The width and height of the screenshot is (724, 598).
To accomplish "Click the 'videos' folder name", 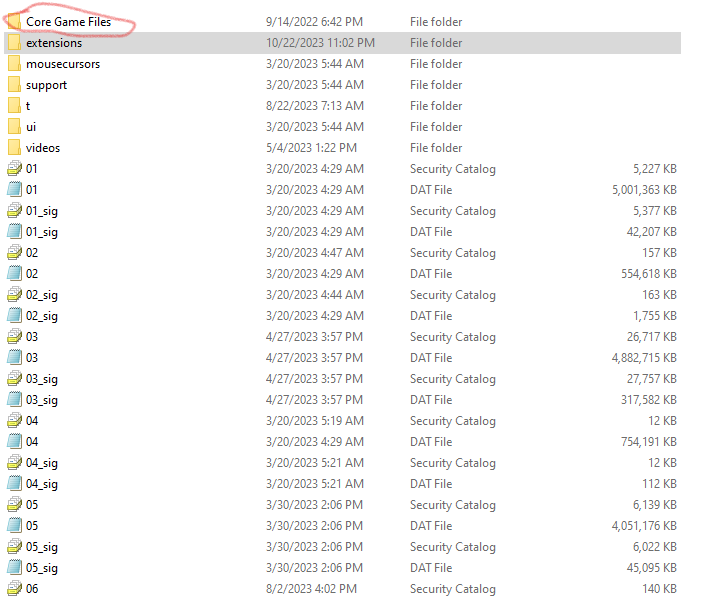I will coord(43,148).
